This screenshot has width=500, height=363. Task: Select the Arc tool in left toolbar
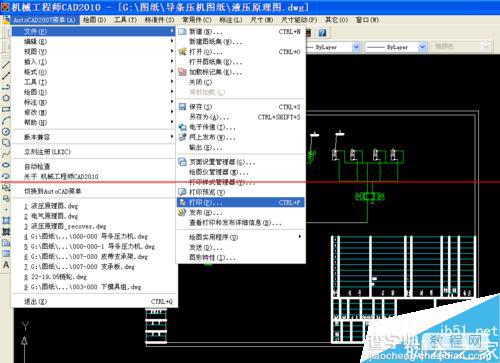pos(6,120)
